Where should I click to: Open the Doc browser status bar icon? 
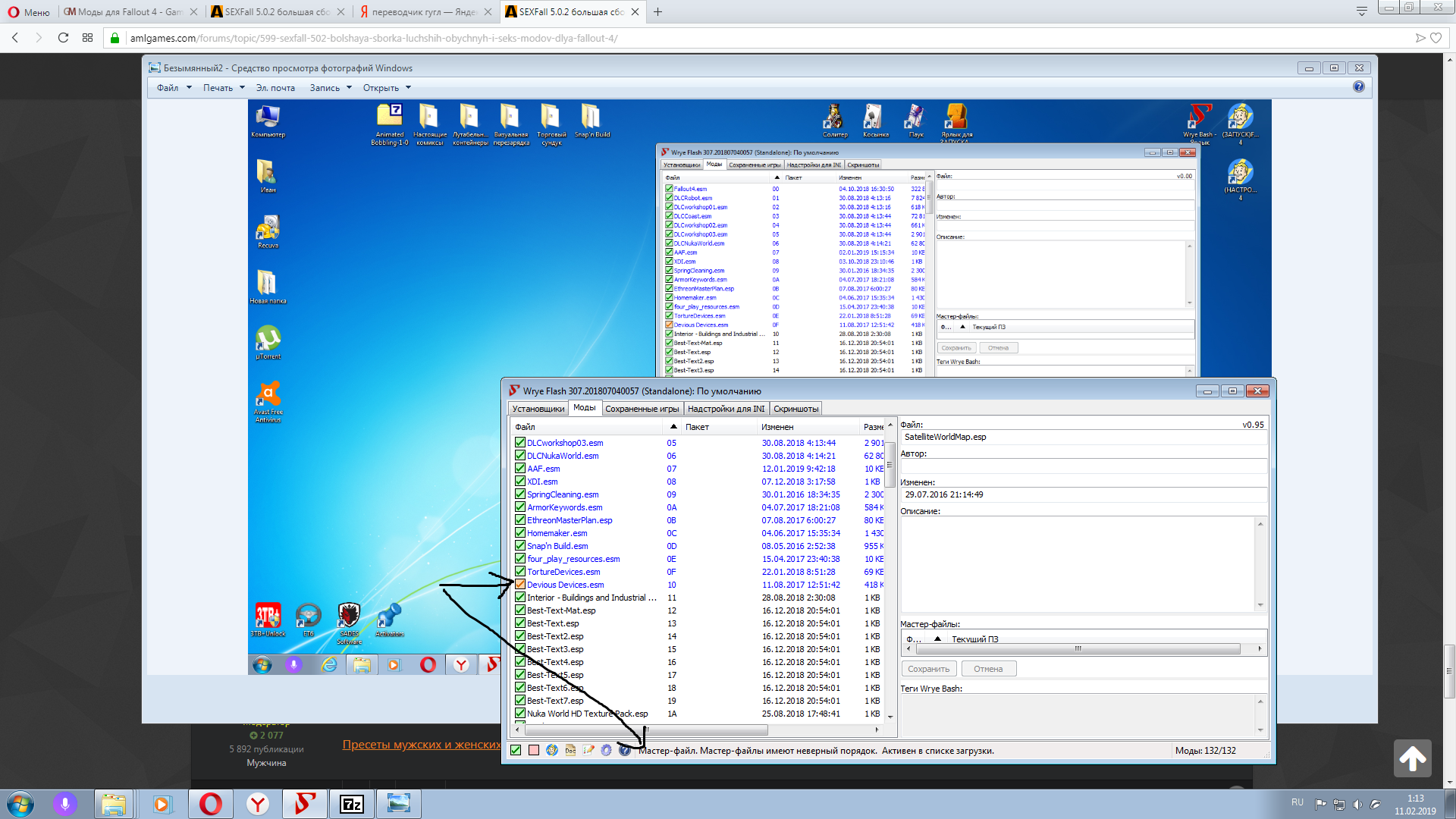pyautogui.click(x=570, y=750)
